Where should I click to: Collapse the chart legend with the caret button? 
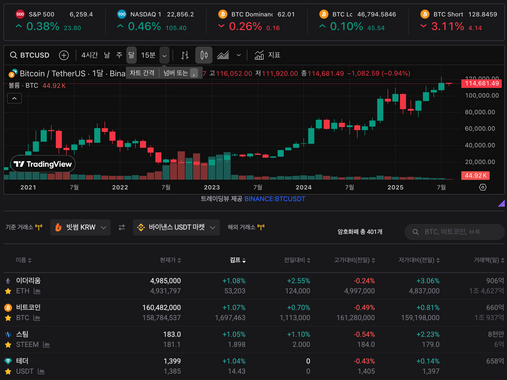coord(14,98)
